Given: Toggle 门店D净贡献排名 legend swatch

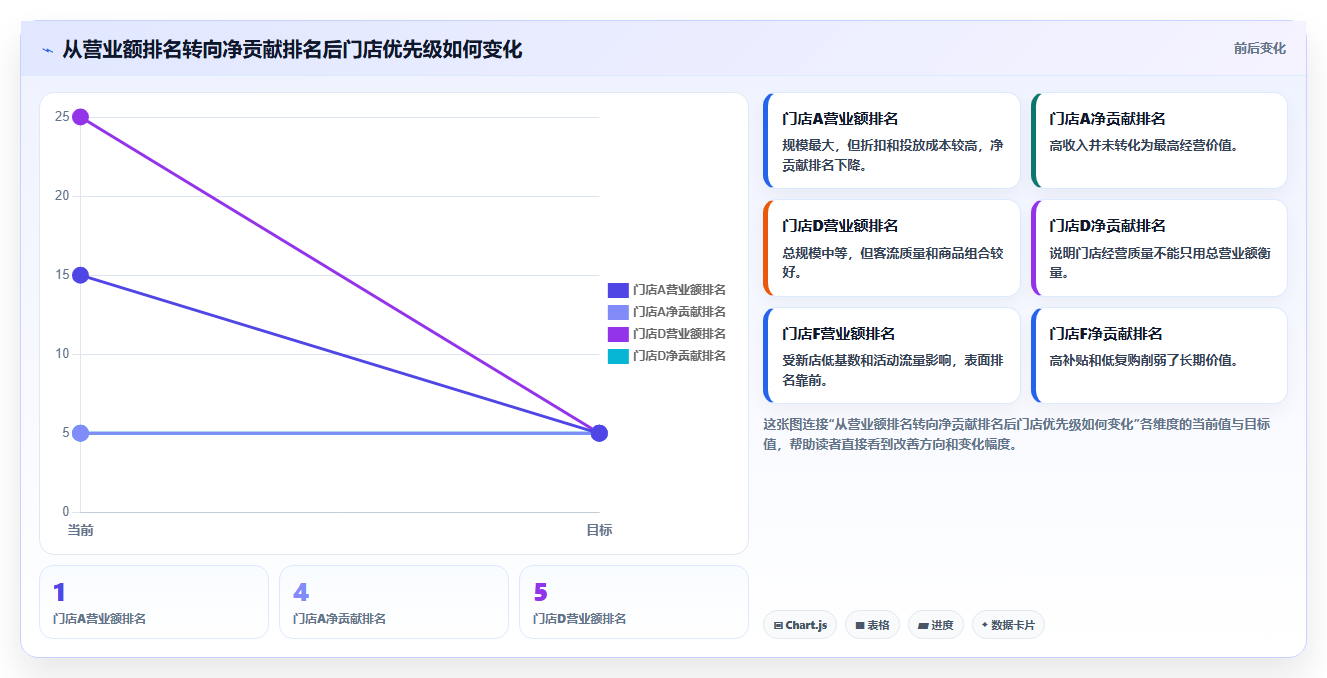Looking at the screenshot, I should 618,356.
